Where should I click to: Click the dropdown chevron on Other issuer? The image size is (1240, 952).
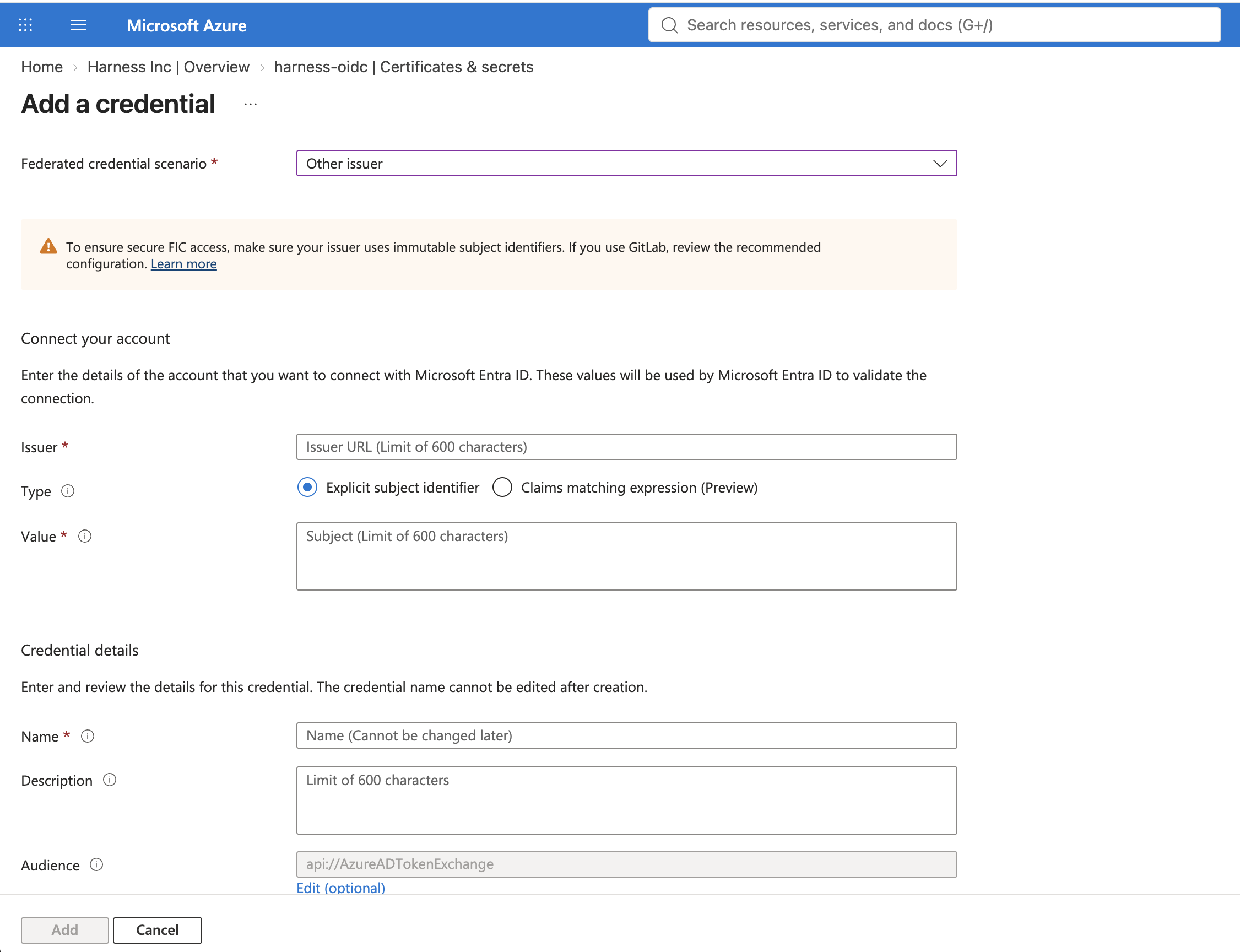point(940,163)
